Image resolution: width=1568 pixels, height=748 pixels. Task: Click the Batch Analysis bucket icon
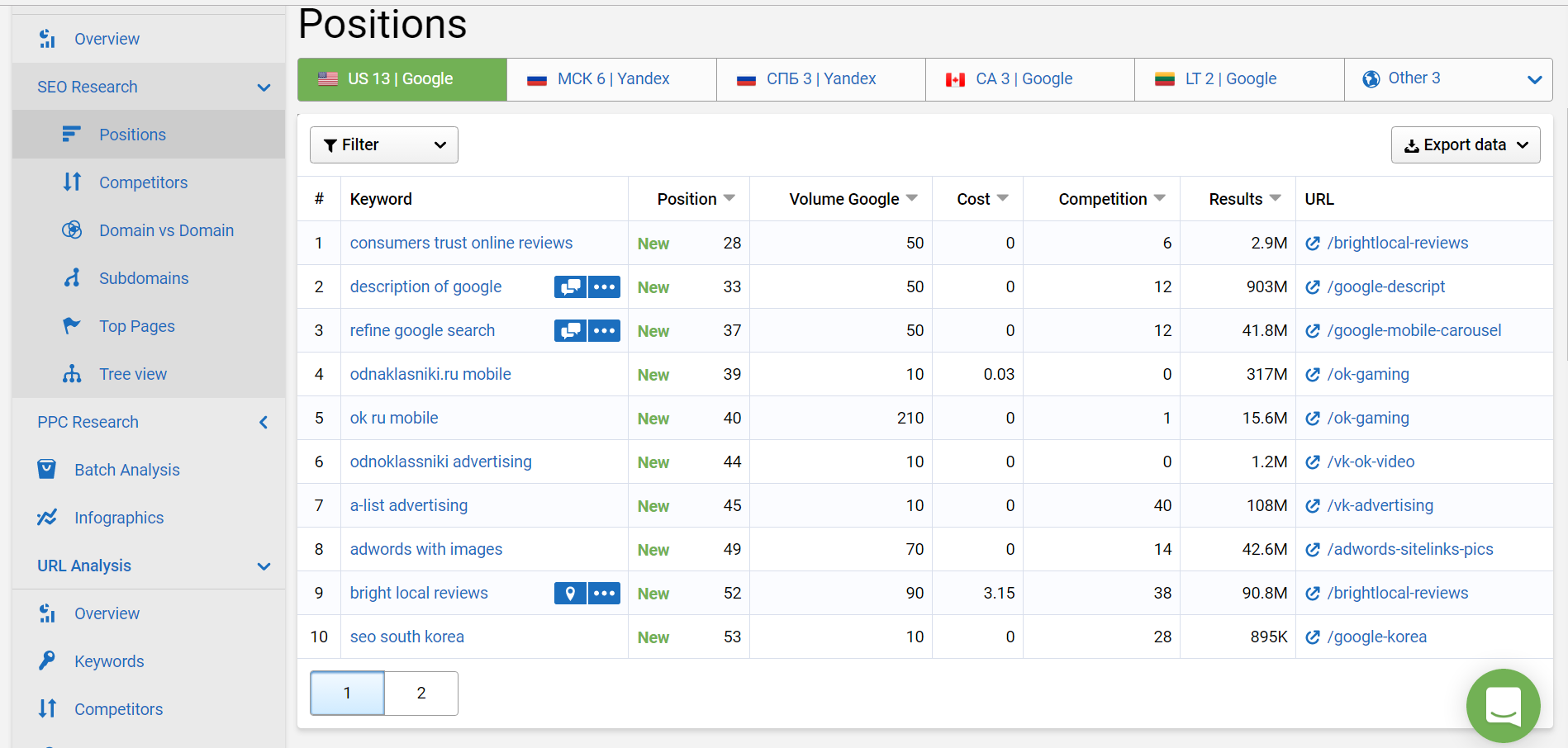(x=47, y=469)
